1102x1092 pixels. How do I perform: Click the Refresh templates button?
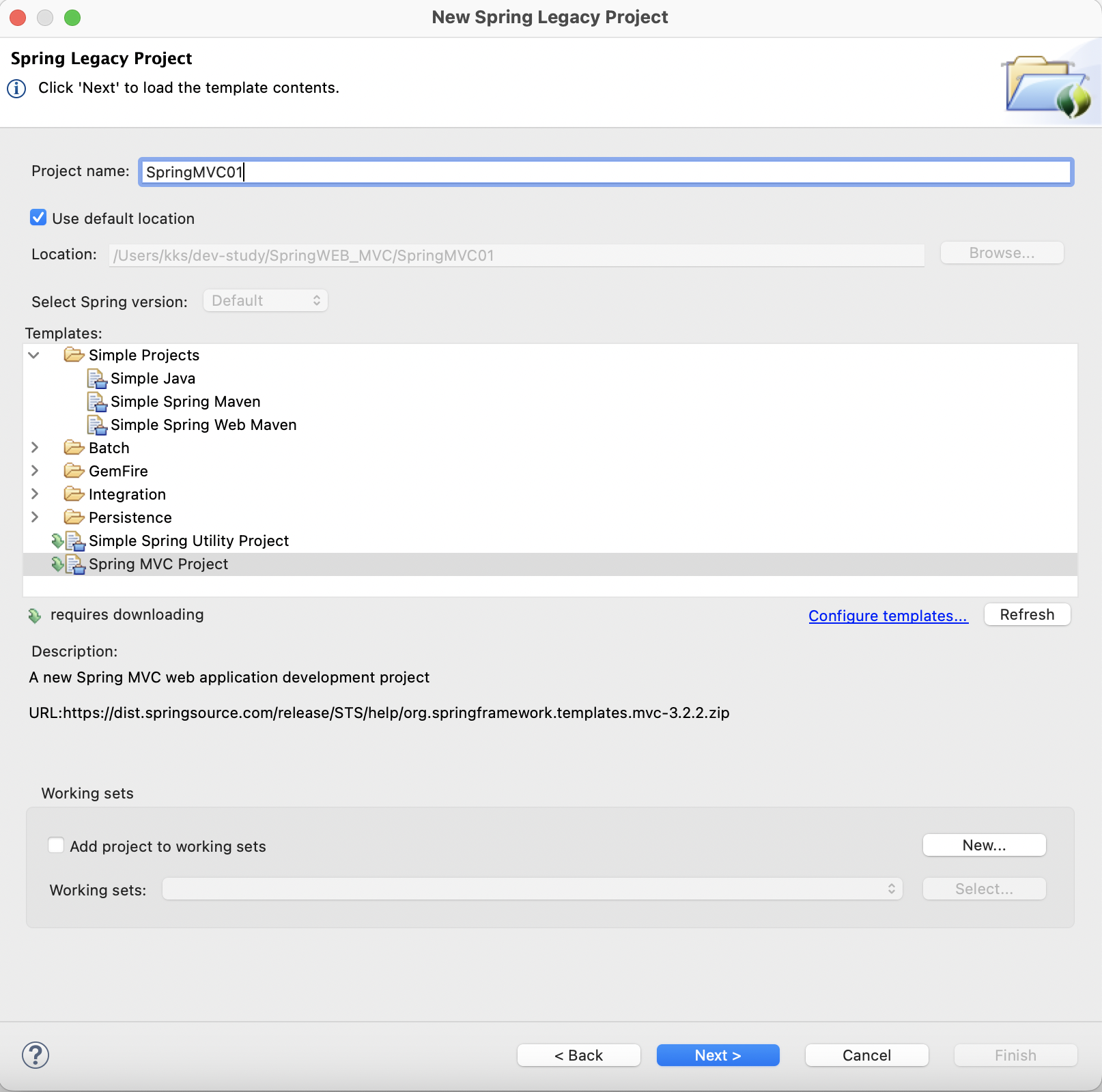[1027, 614]
